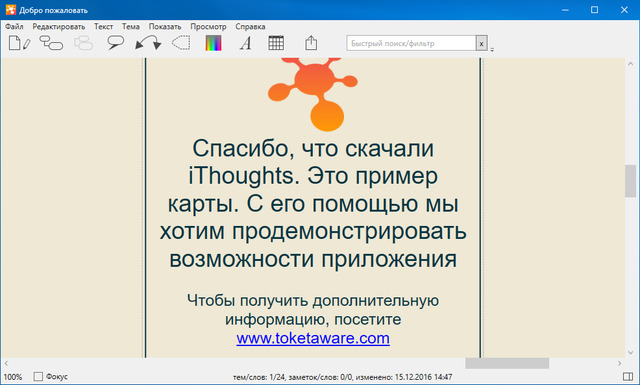Click the horizontal scrollbar right arrow
This screenshot has height=385, width=640.
[619, 363]
